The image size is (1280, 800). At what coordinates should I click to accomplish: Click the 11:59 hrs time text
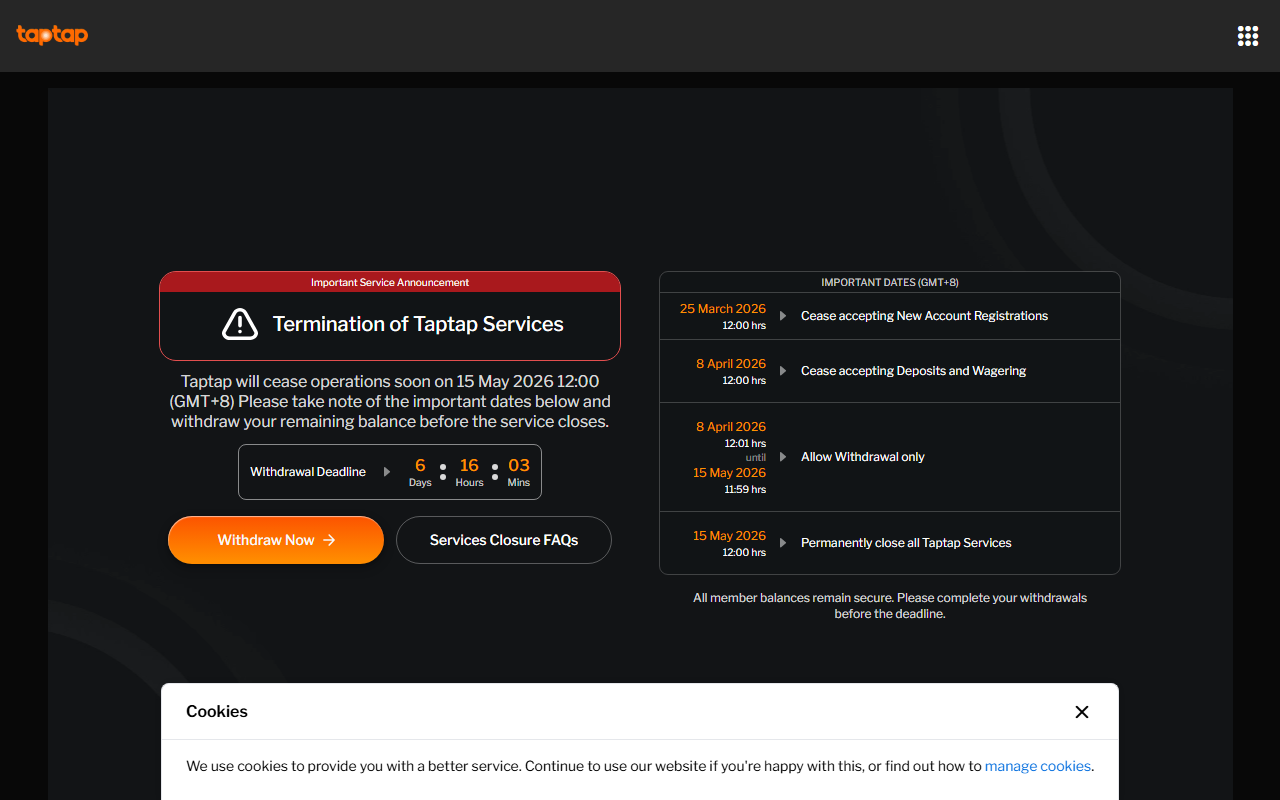(745, 490)
